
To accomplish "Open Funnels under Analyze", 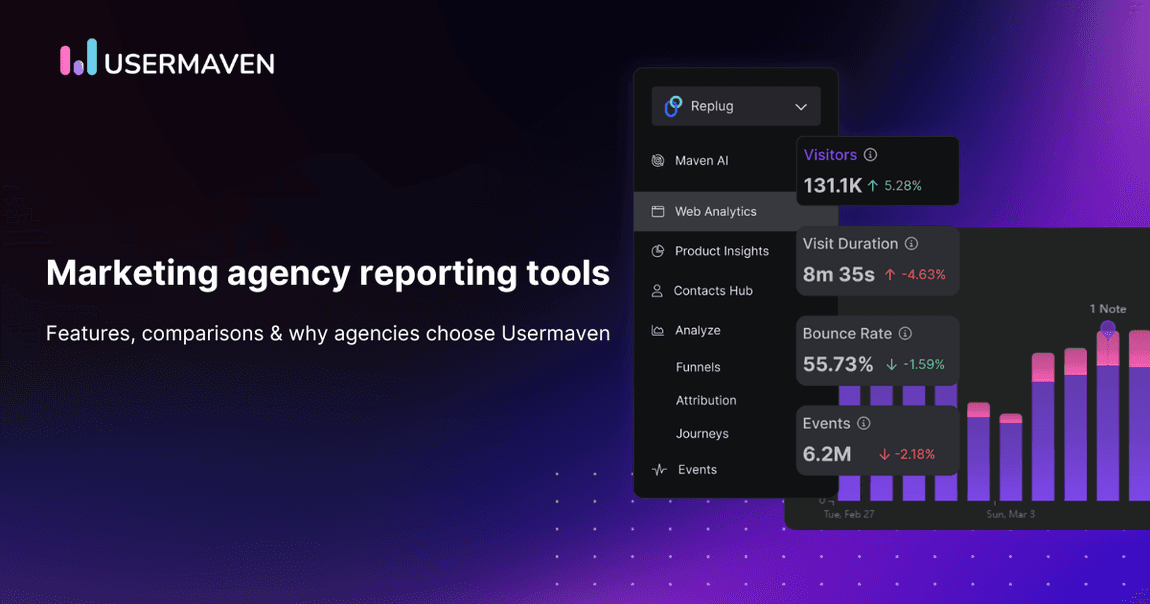I will point(698,367).
